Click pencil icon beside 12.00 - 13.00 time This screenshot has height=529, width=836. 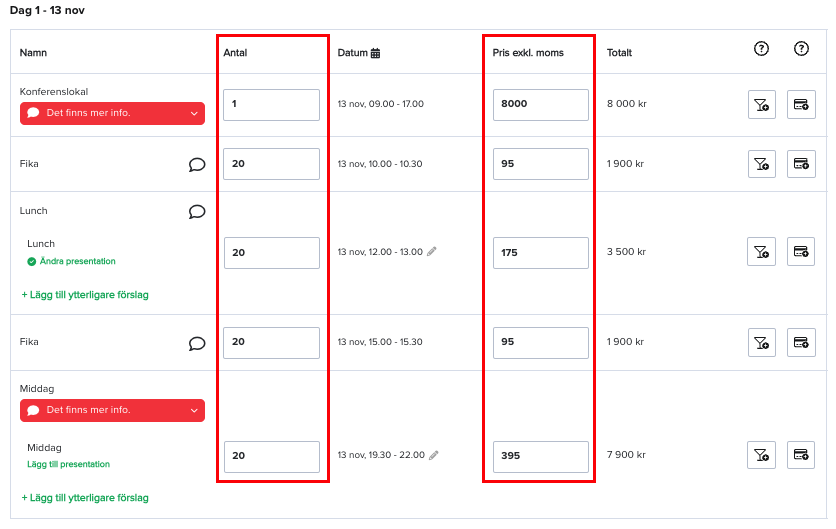[432, 251]
